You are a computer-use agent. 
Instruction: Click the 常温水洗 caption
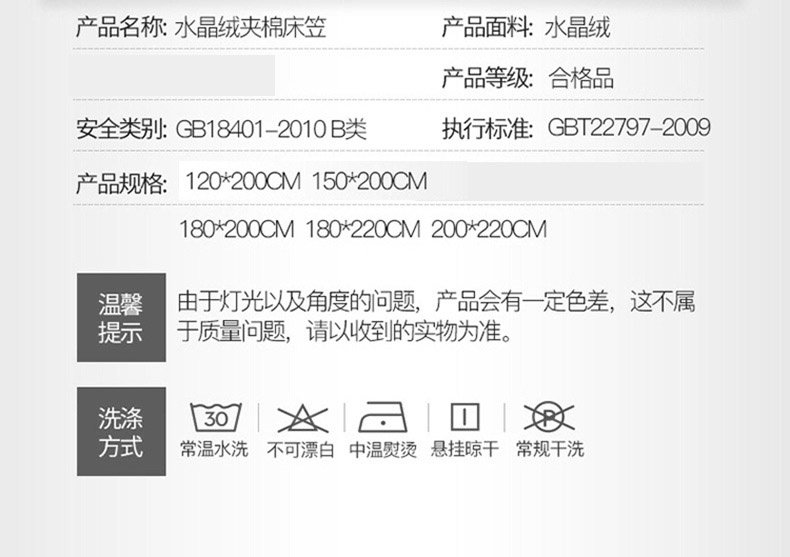pos(215,449)
